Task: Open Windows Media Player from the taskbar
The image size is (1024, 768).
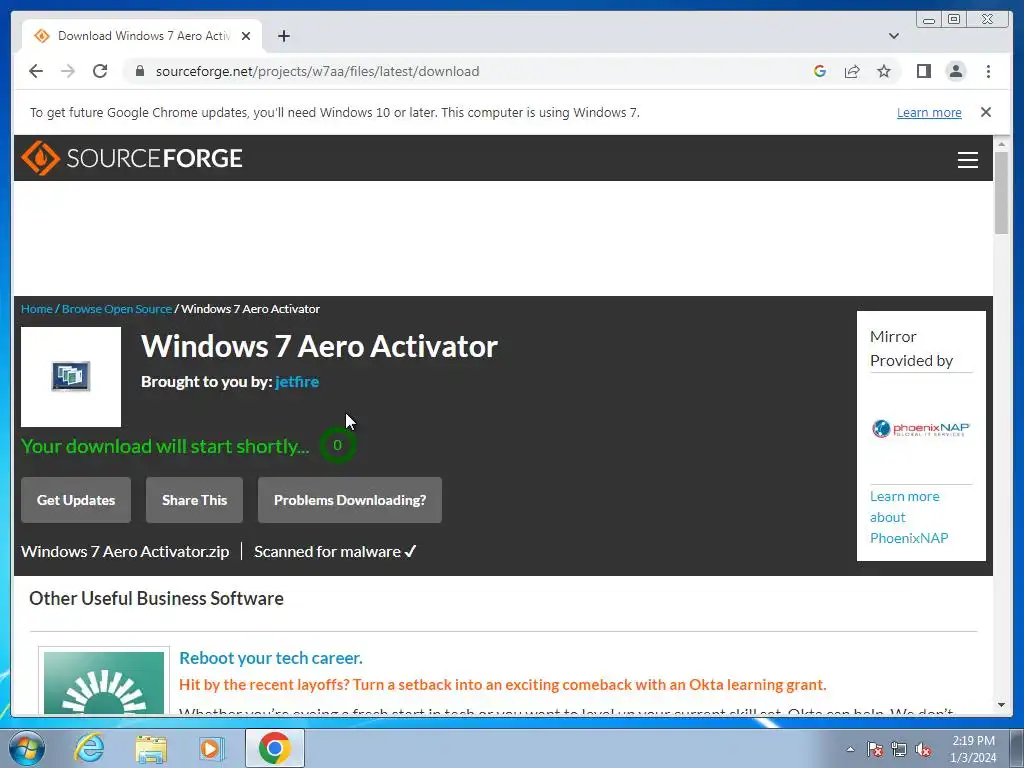Action: pos(211,748)
